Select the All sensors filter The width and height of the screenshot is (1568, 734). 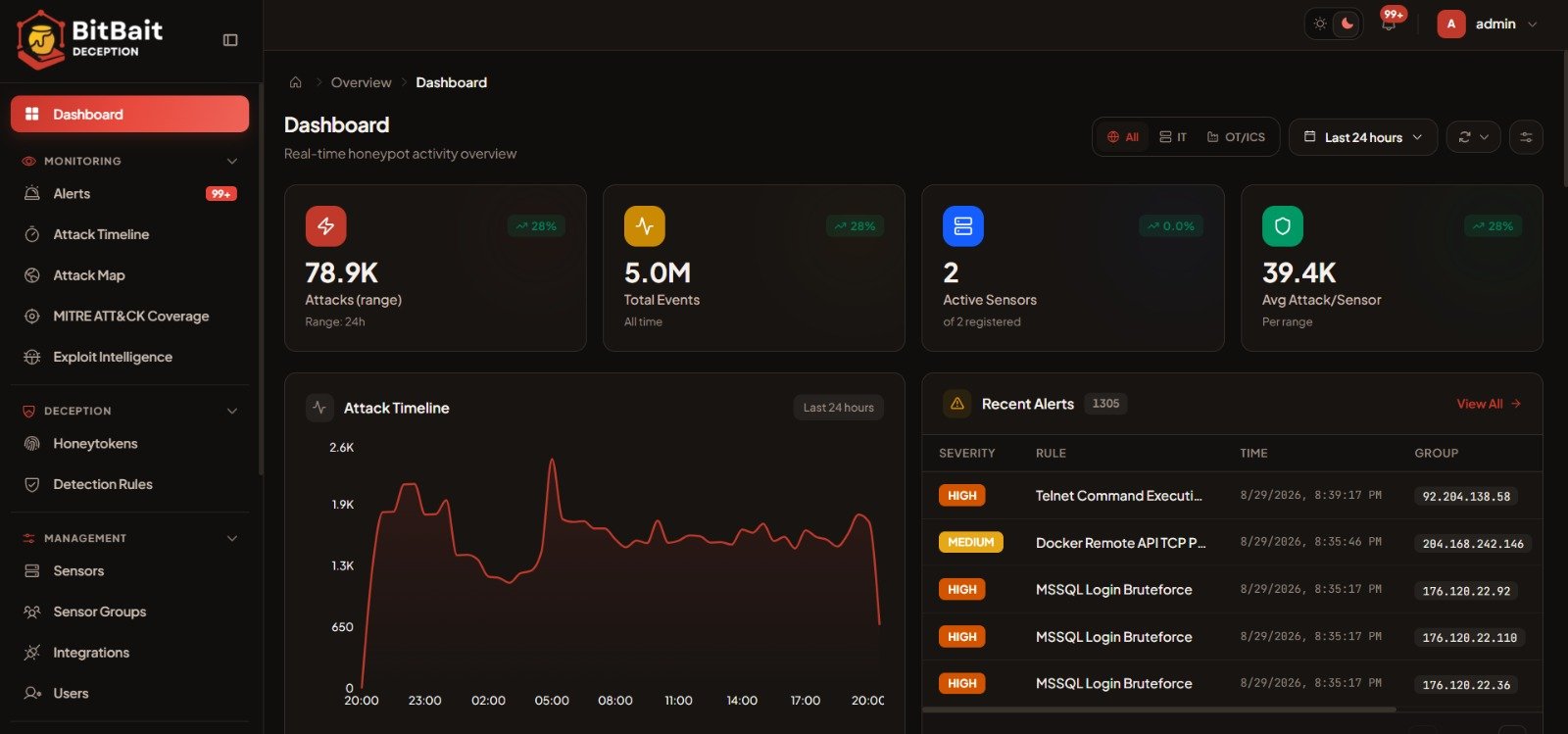pos(1123,137)
